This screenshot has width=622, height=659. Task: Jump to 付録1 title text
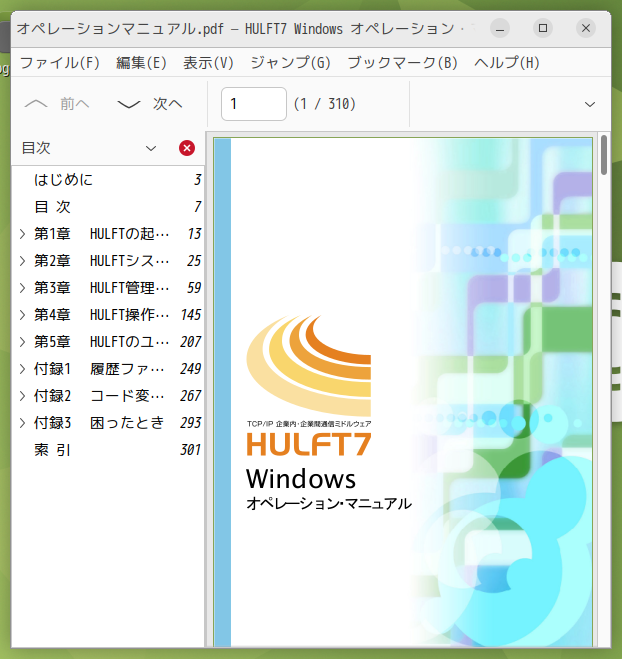pyautogui.click(x=99, y=369)
